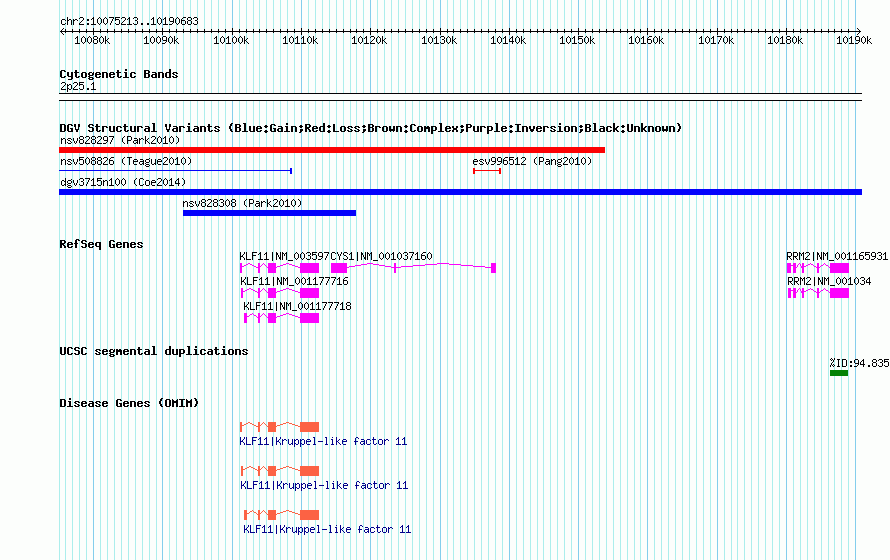Select the KLF11|NM_003597 RefSeq label

284,256
